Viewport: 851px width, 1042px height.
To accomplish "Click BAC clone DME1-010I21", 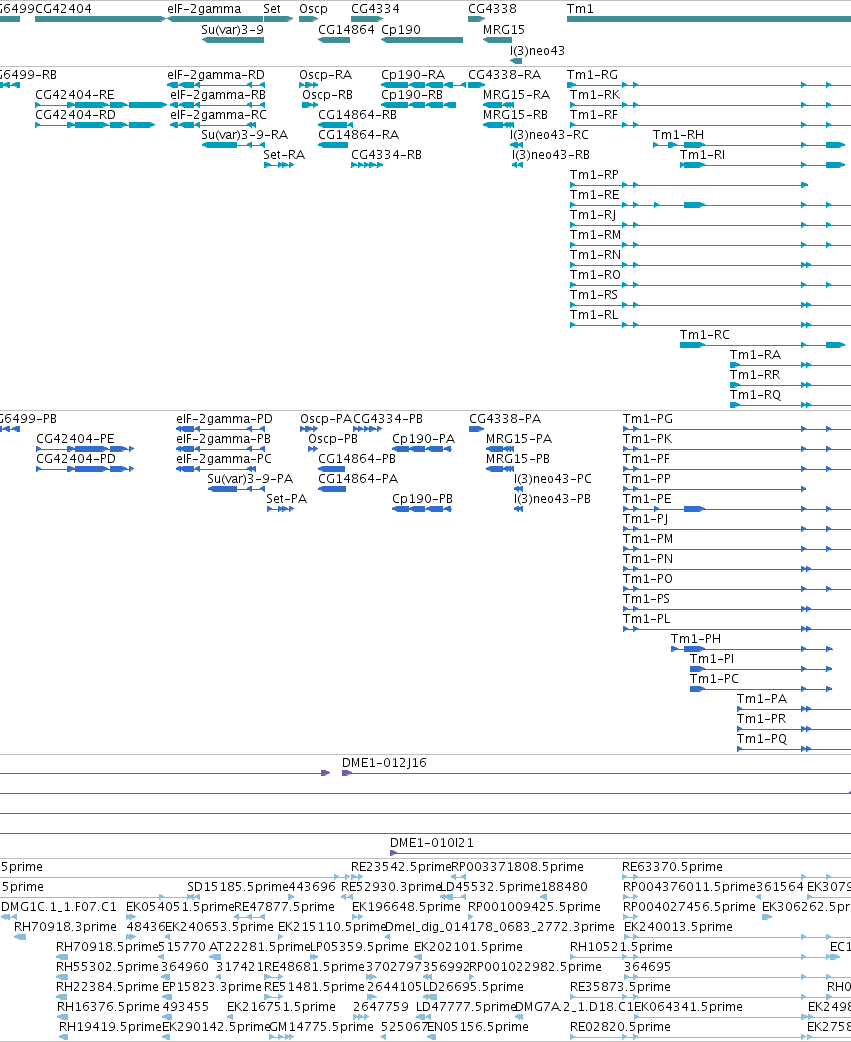I will tap(620, 853).
